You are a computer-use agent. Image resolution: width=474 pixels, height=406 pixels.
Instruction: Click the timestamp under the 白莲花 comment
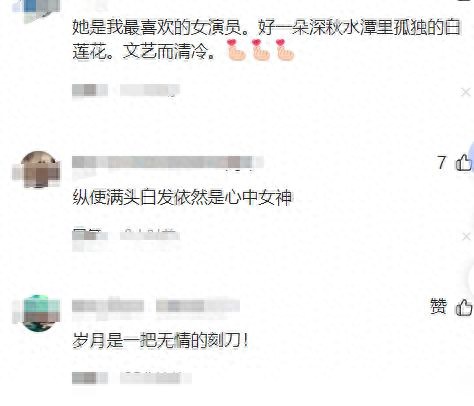[x=150, y=90]
